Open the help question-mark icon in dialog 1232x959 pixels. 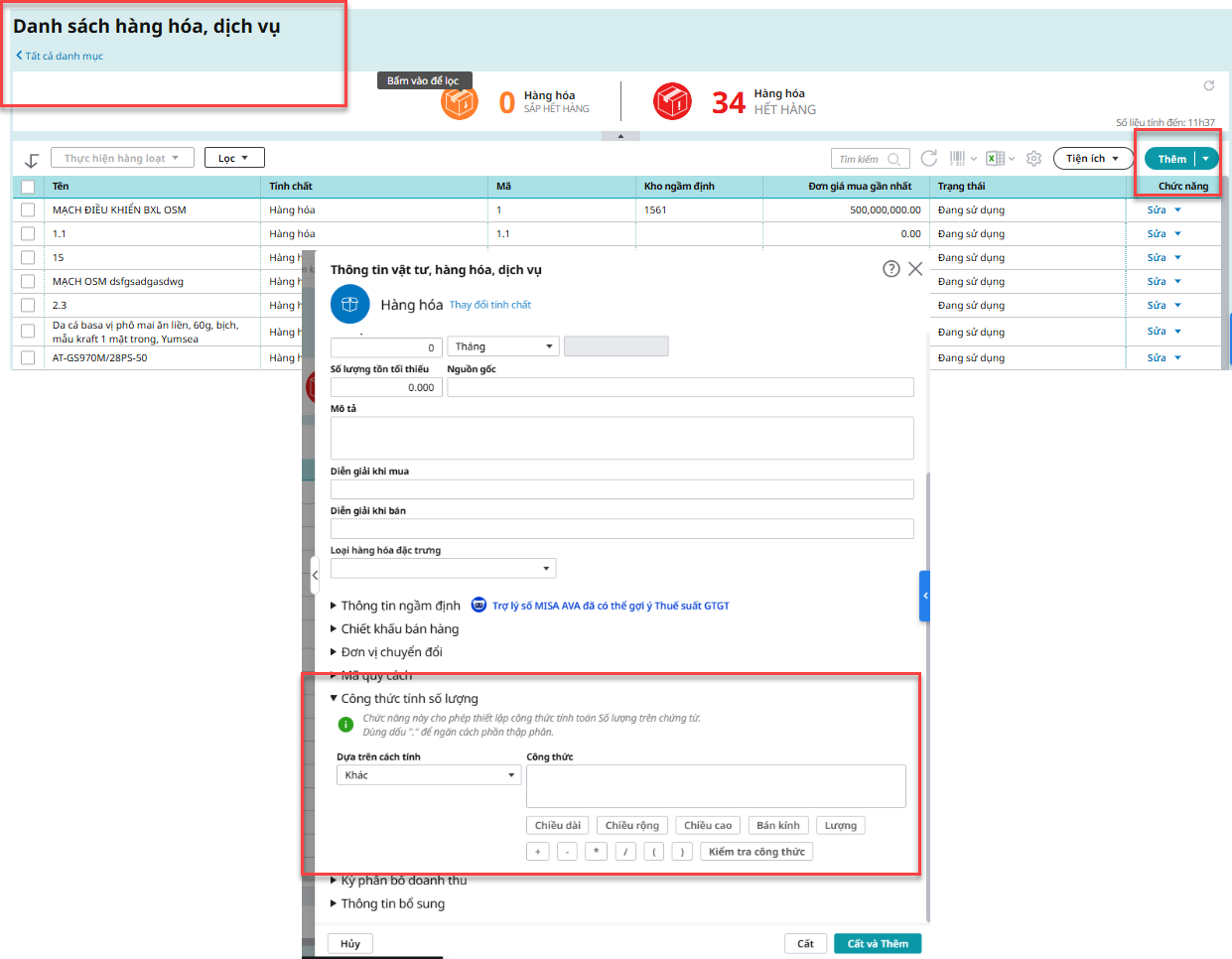tap(891, 269)
